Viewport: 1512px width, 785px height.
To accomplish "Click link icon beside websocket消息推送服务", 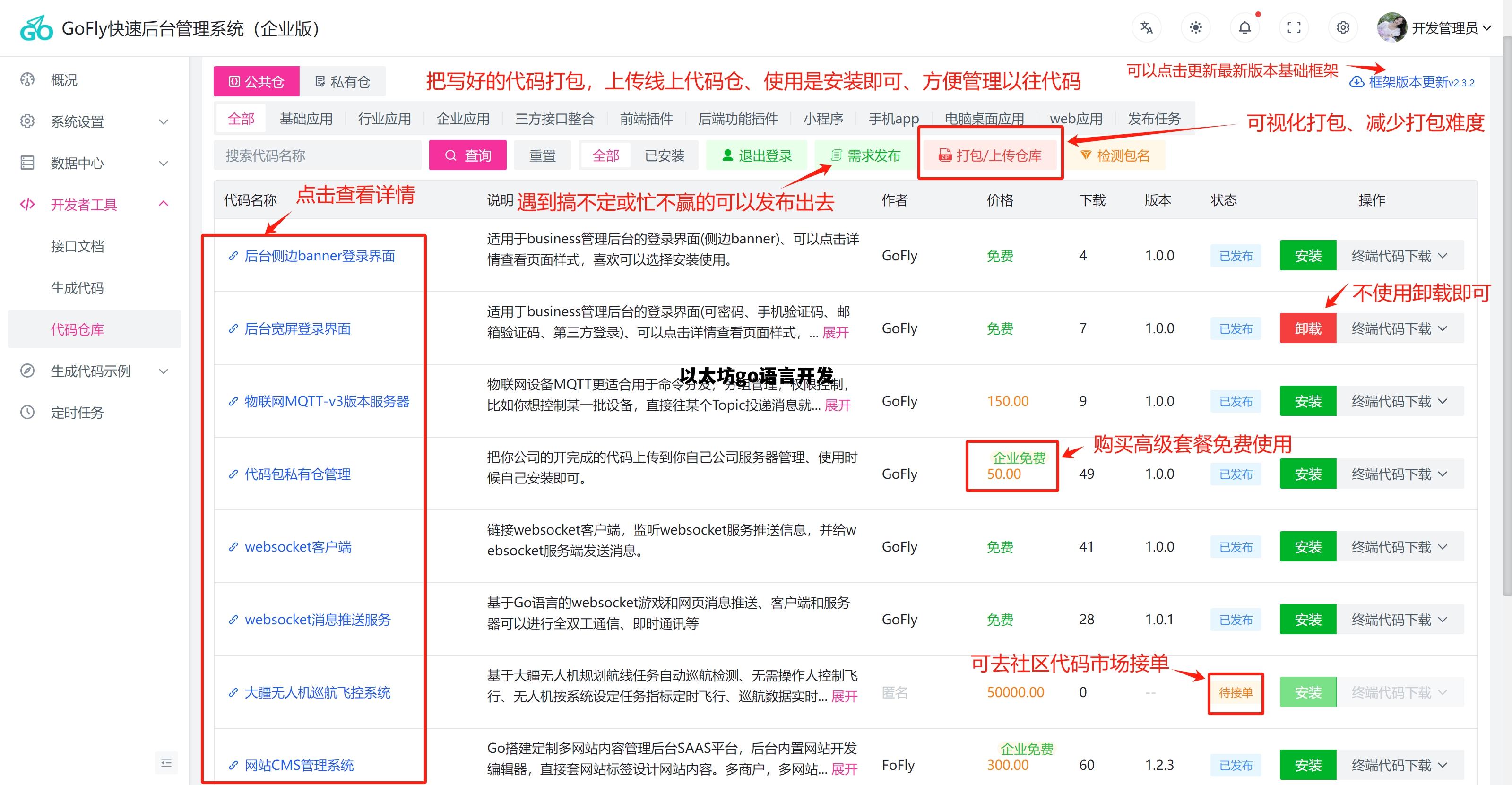I will point(233,620).
